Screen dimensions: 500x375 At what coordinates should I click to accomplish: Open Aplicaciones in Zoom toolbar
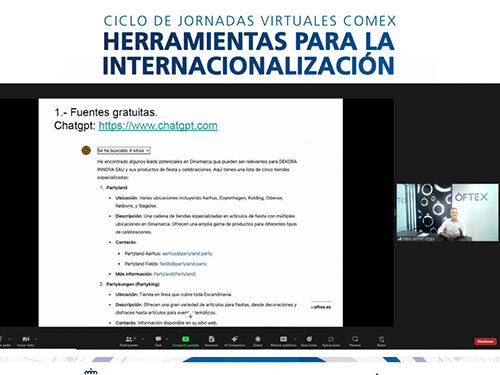(x=331, y=341)
